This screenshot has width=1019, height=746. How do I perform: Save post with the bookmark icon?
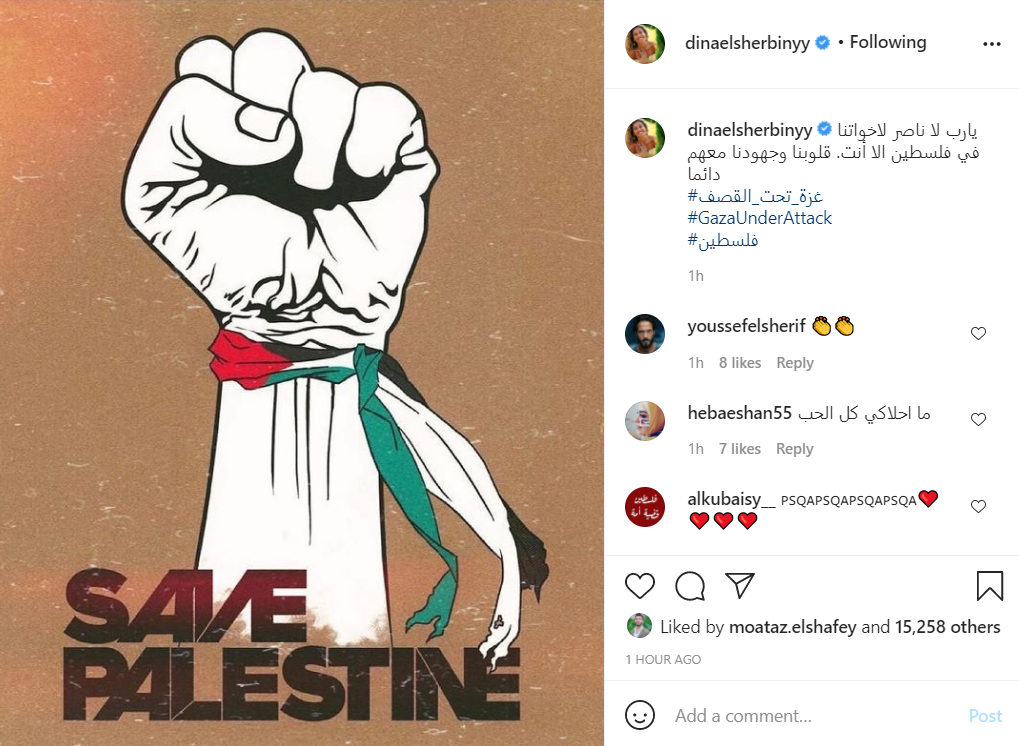point(990,585)
